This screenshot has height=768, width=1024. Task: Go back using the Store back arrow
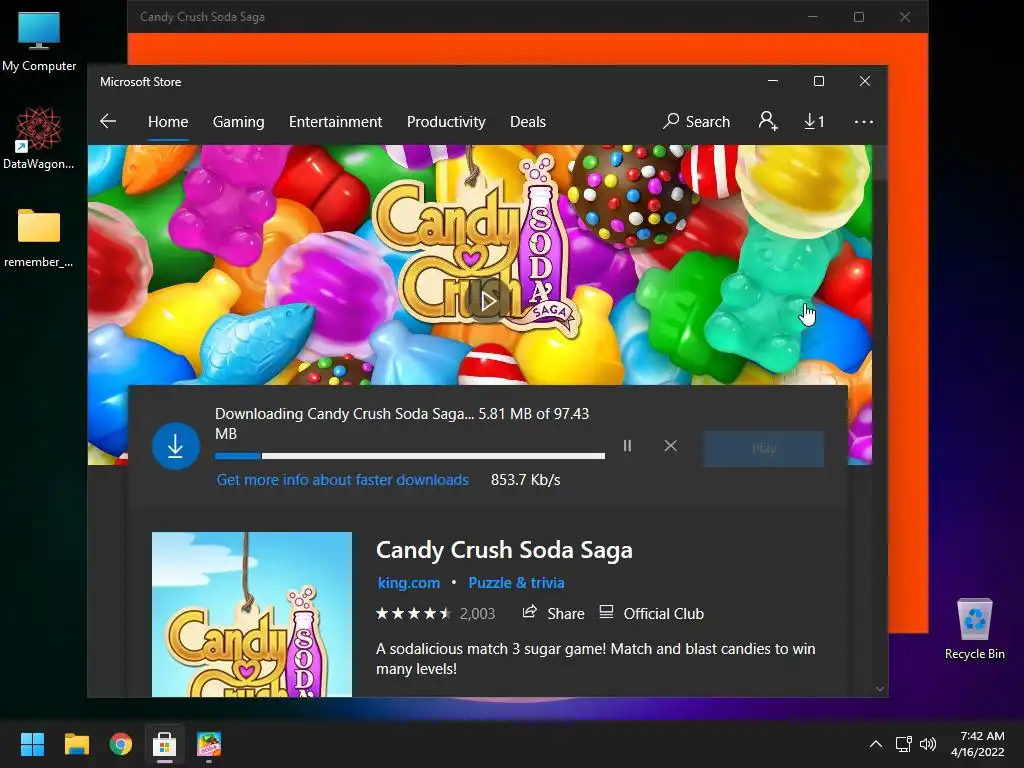click(108, 121)
